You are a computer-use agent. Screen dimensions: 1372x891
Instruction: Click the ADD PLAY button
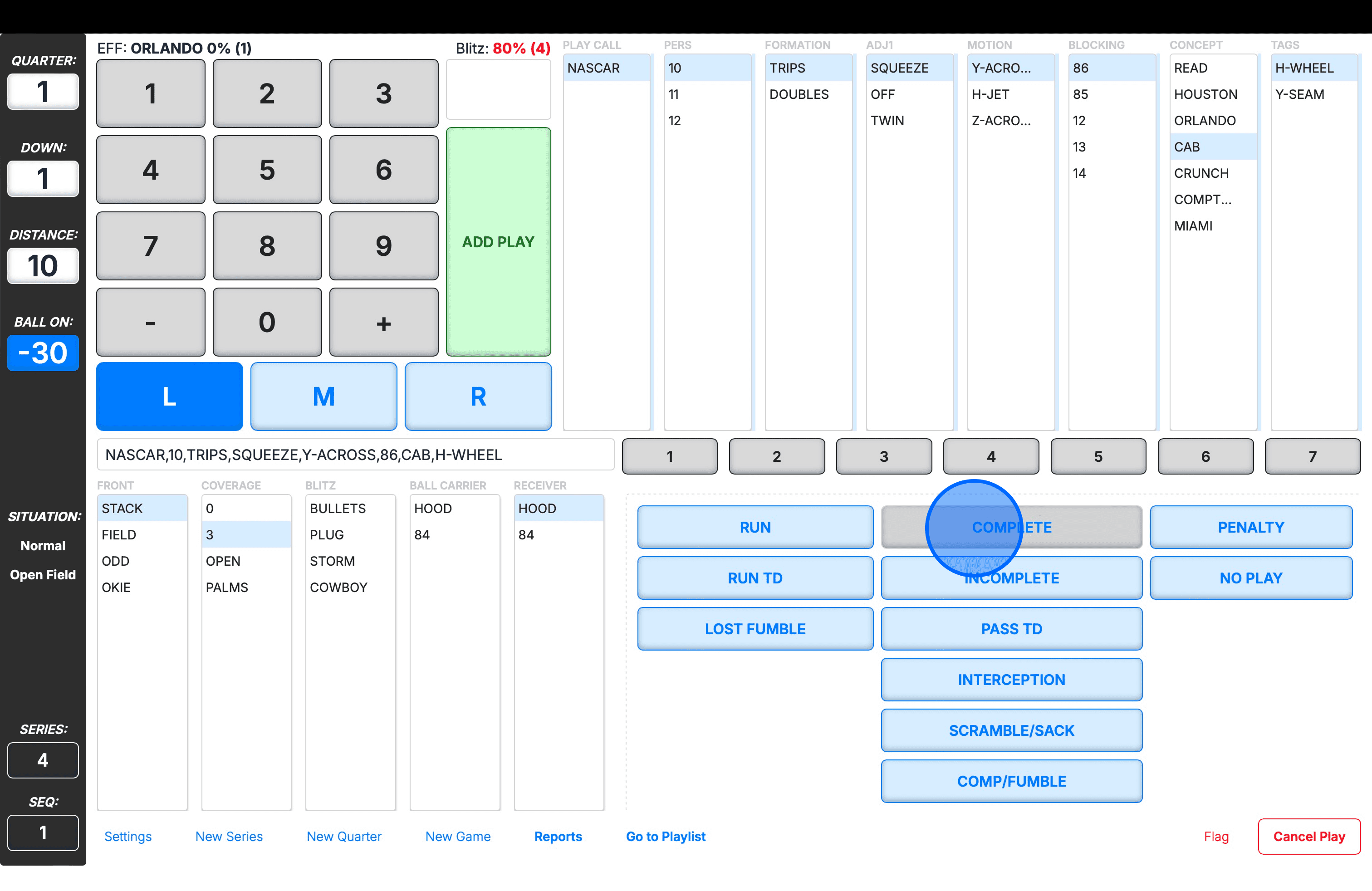pyautogui.click(x=499, y=241)
